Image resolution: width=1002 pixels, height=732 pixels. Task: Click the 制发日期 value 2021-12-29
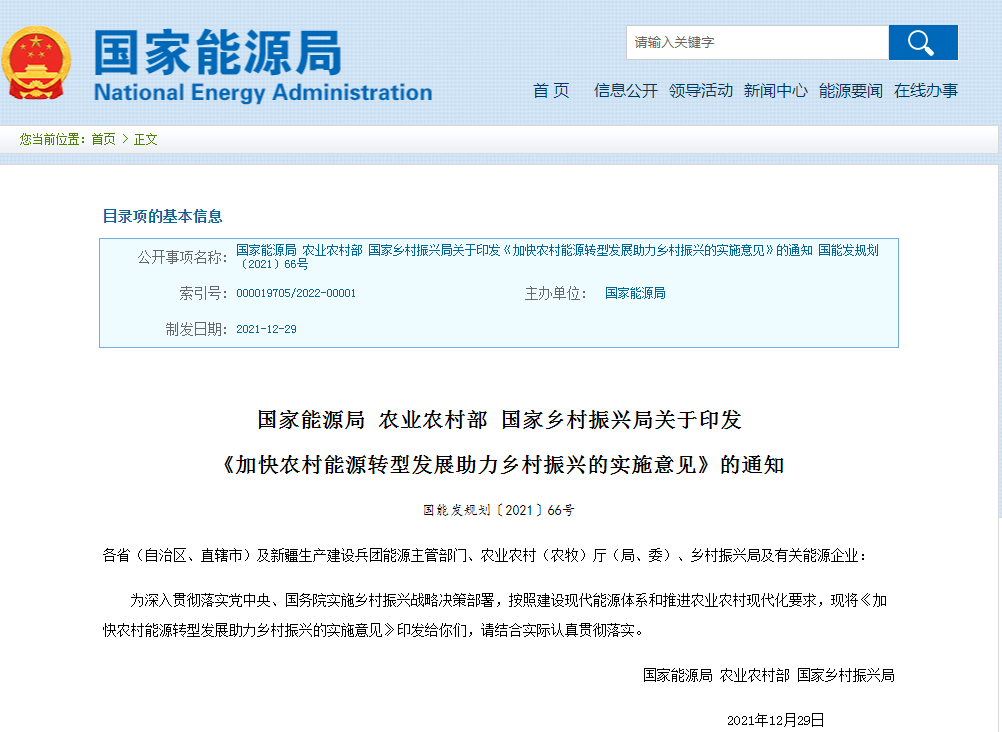tap(266, 329)
